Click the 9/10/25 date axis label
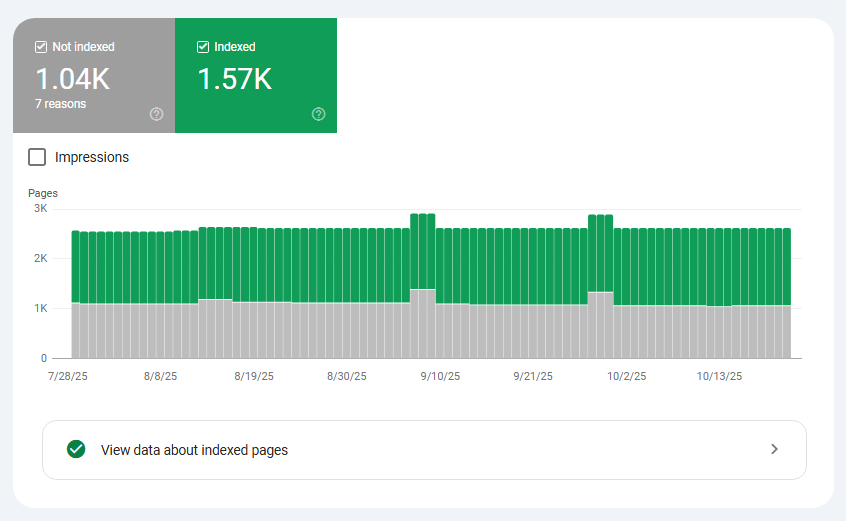The height and width of the screenshot is (521, 846). [440, 377]
